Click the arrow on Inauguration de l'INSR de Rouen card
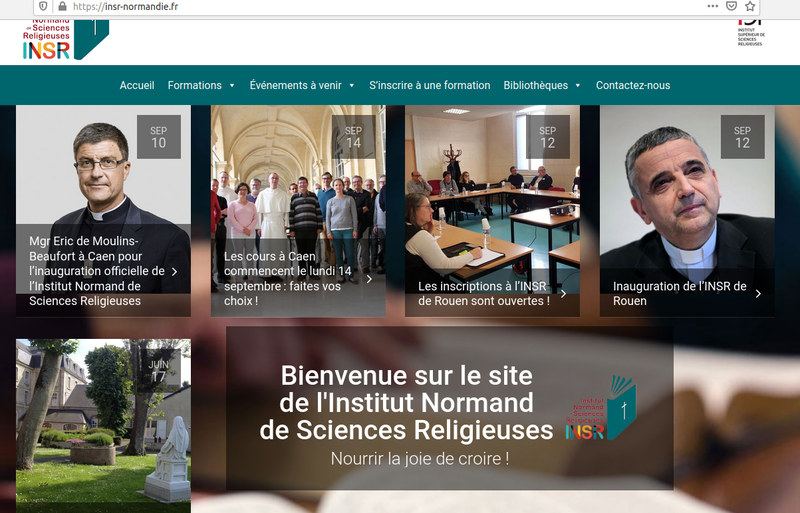This screenshot has height=513, width=800. coord(758,294)
